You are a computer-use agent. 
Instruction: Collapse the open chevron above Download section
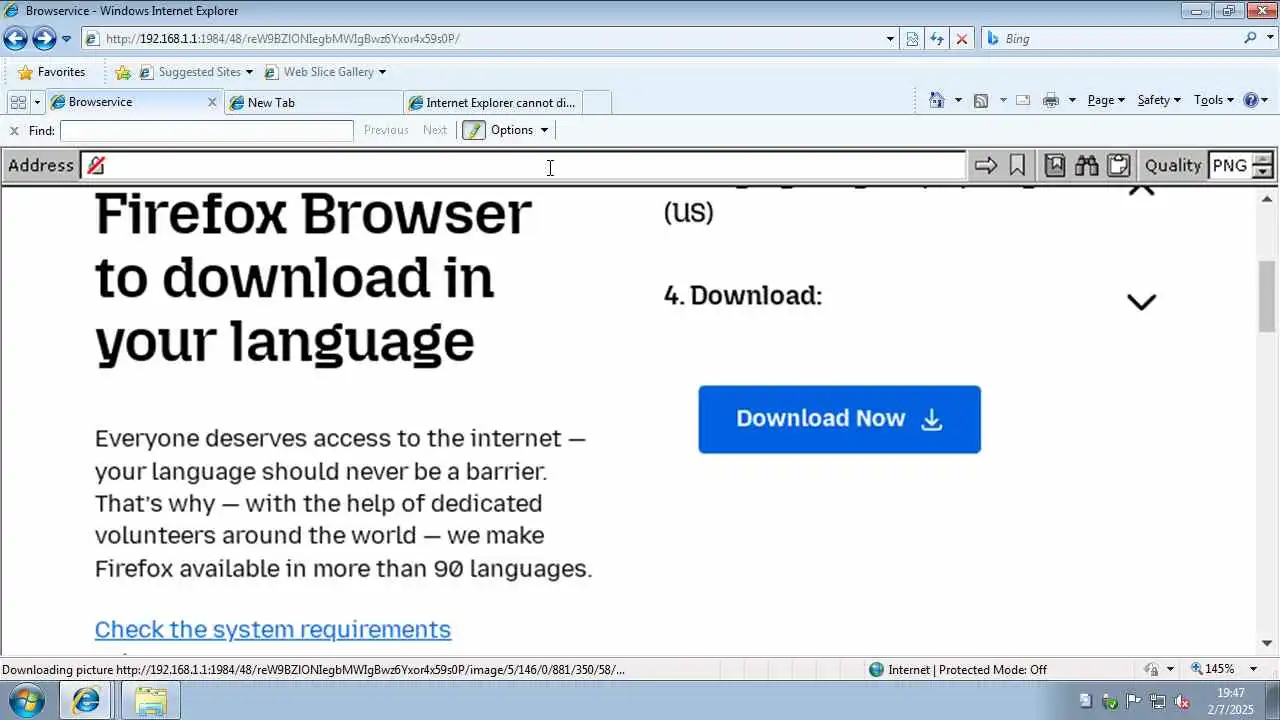click(x=1141, y=190)
